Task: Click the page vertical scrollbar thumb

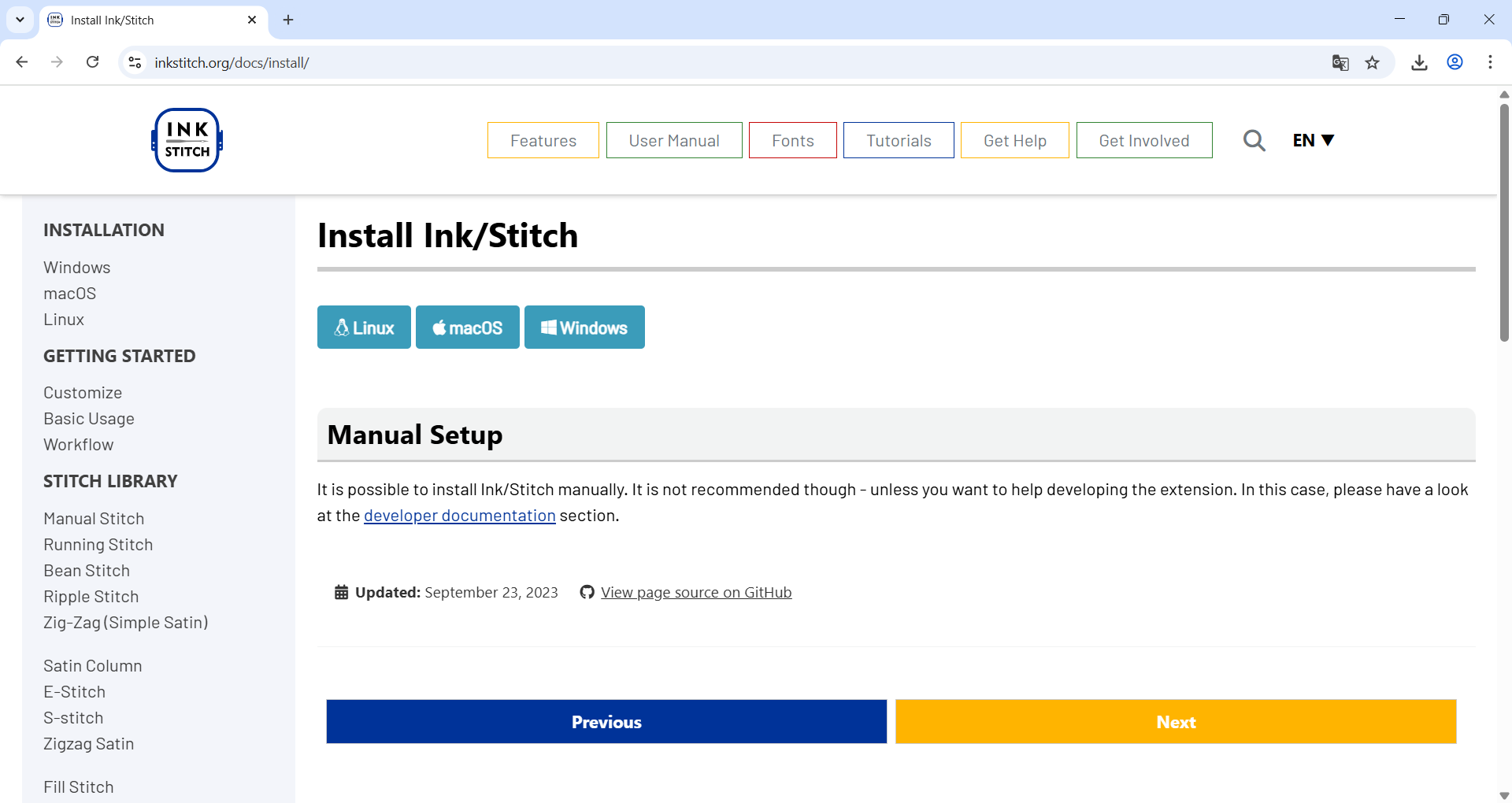Action: point(1504,222)
